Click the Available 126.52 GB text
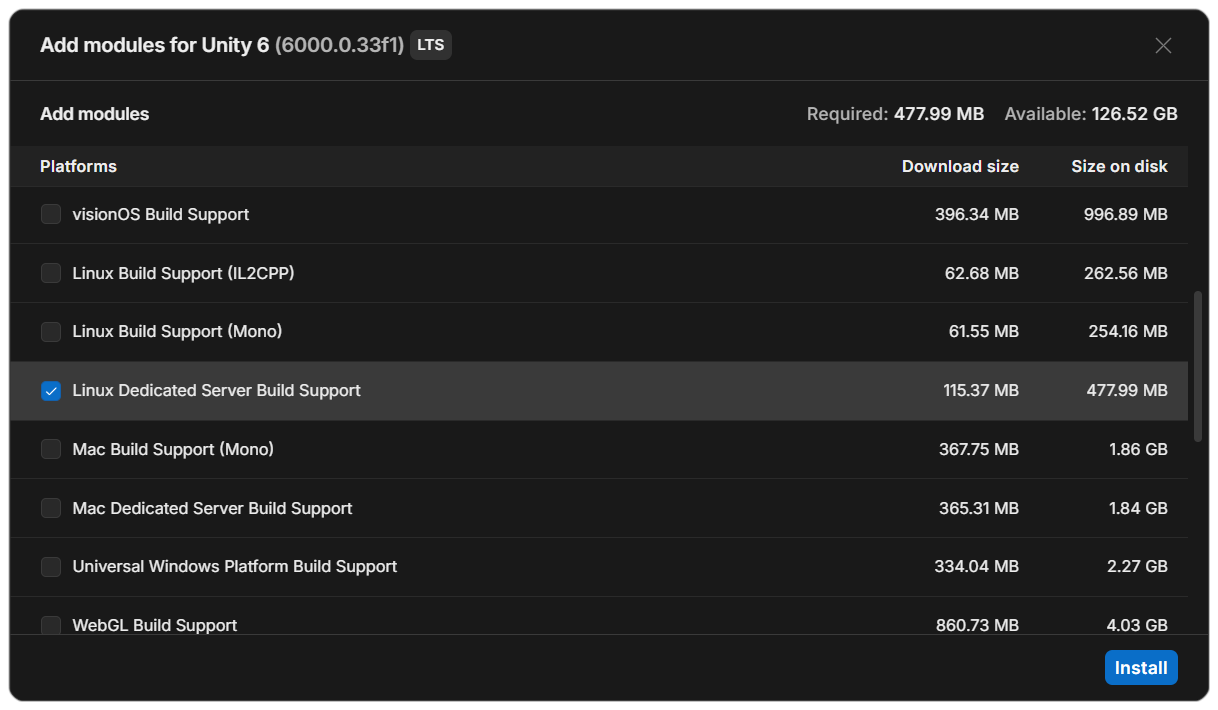The image size is (1218, 710). point(1091,114)
